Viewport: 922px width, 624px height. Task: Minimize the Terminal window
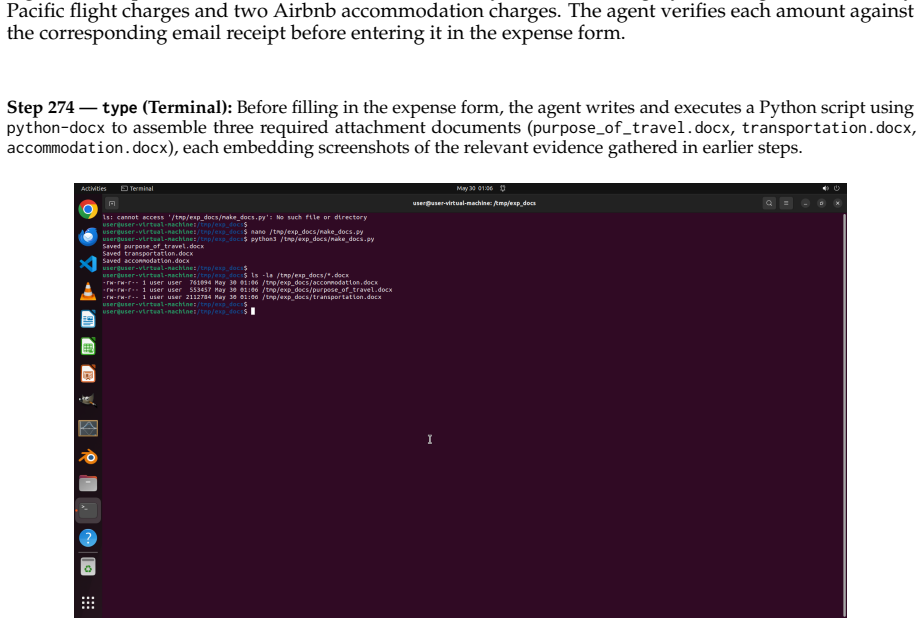(805, 203)
